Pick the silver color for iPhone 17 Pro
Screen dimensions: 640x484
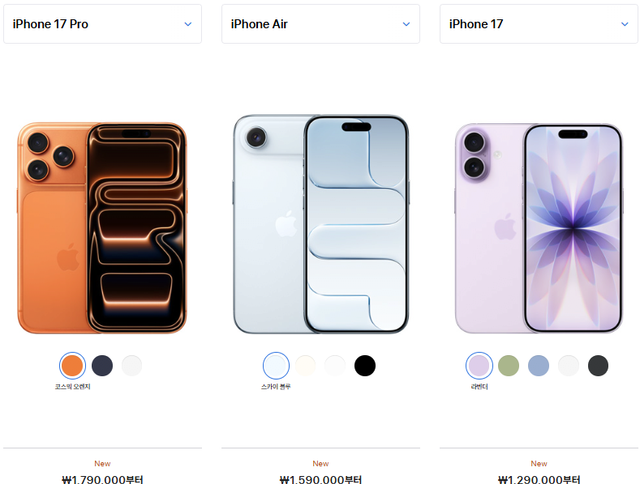[132, 365]
